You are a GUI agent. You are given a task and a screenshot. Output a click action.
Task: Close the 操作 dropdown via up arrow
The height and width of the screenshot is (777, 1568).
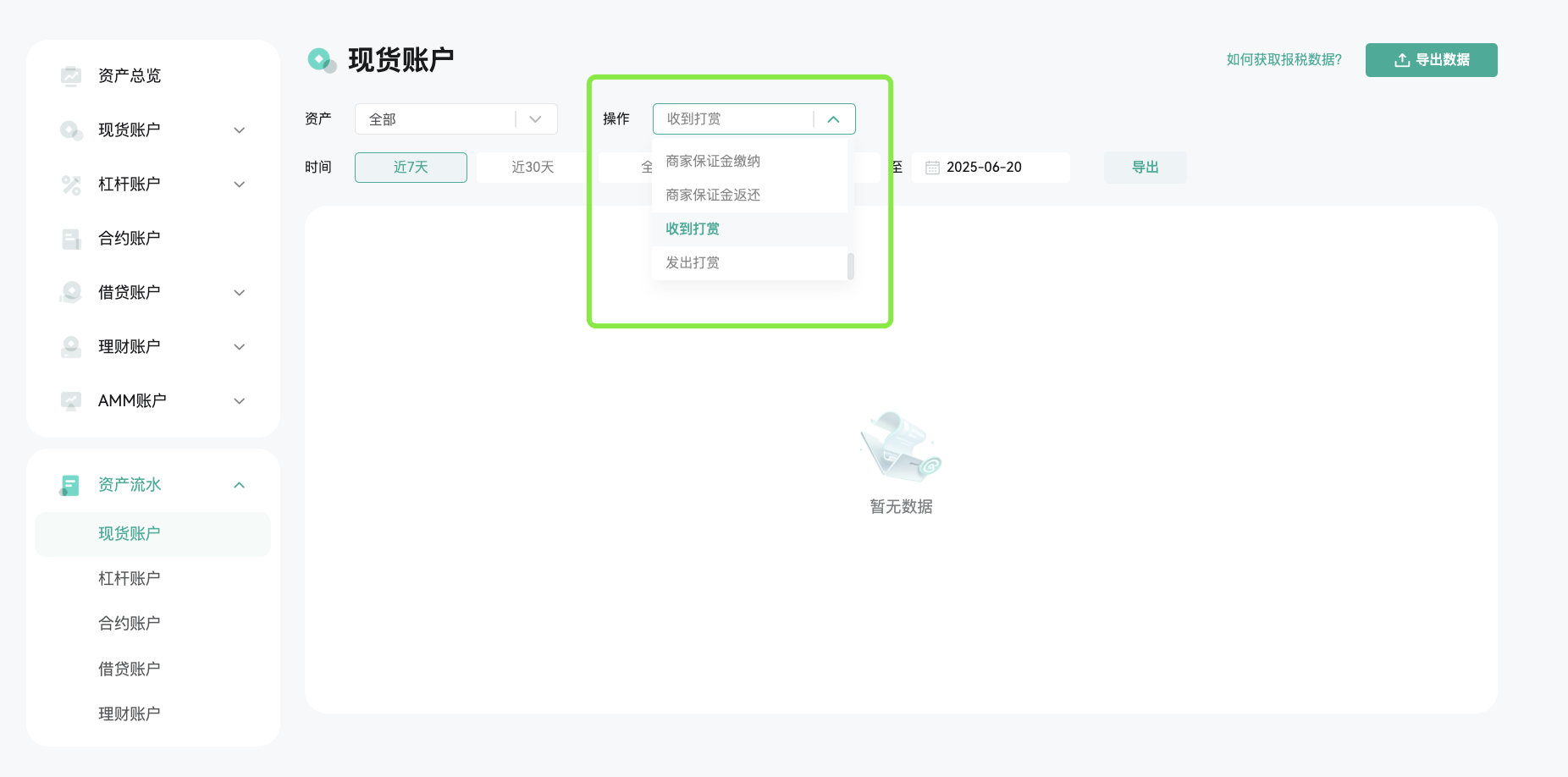tap(834, 119)
